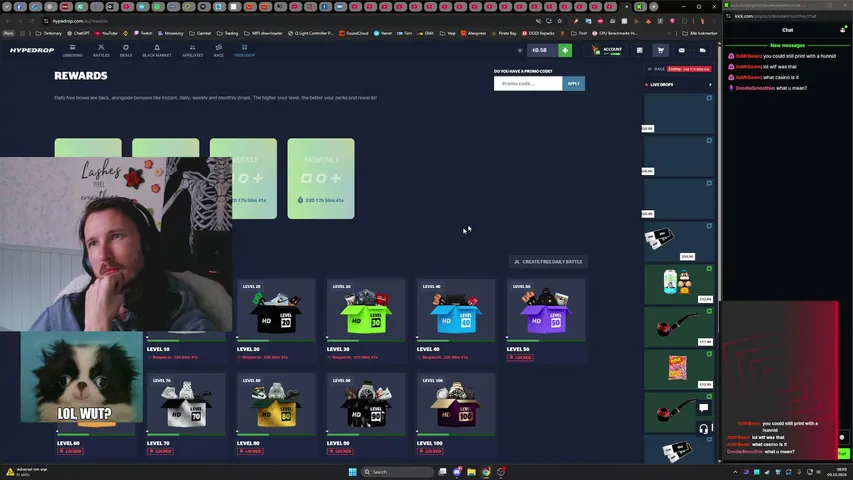Open the Race page from the nav bar
This screenshot has height=480, width=853.
(x=219, y=51)
